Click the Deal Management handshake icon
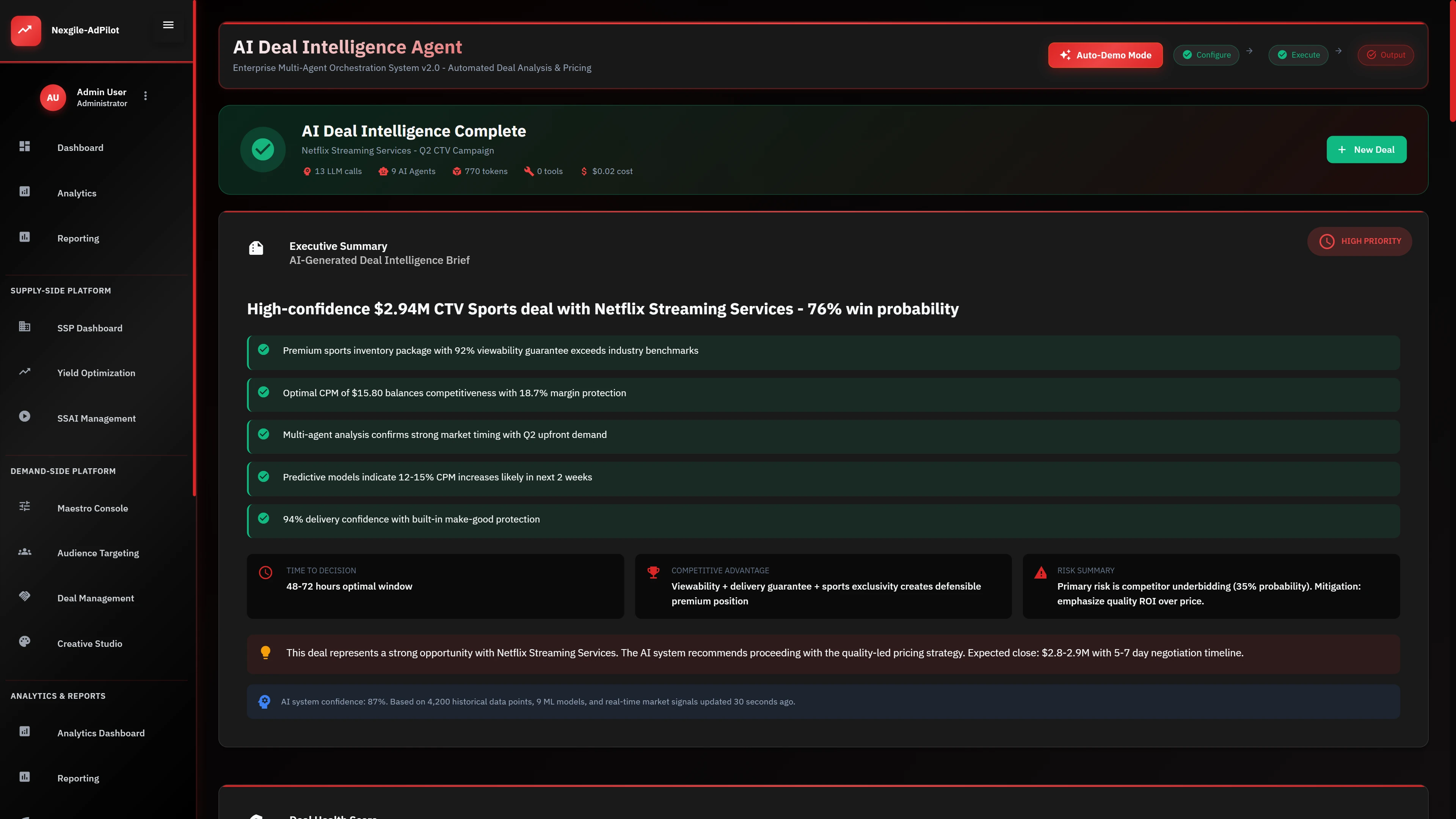 coord(24,596)
